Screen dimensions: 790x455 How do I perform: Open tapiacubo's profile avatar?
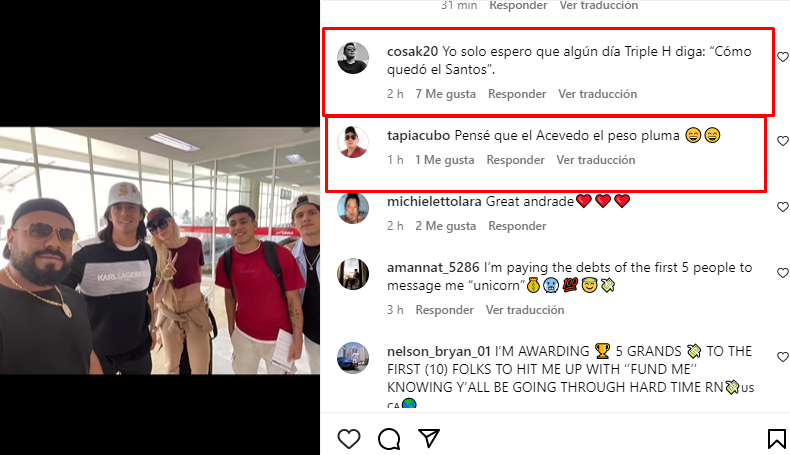(x=353, y=142)
